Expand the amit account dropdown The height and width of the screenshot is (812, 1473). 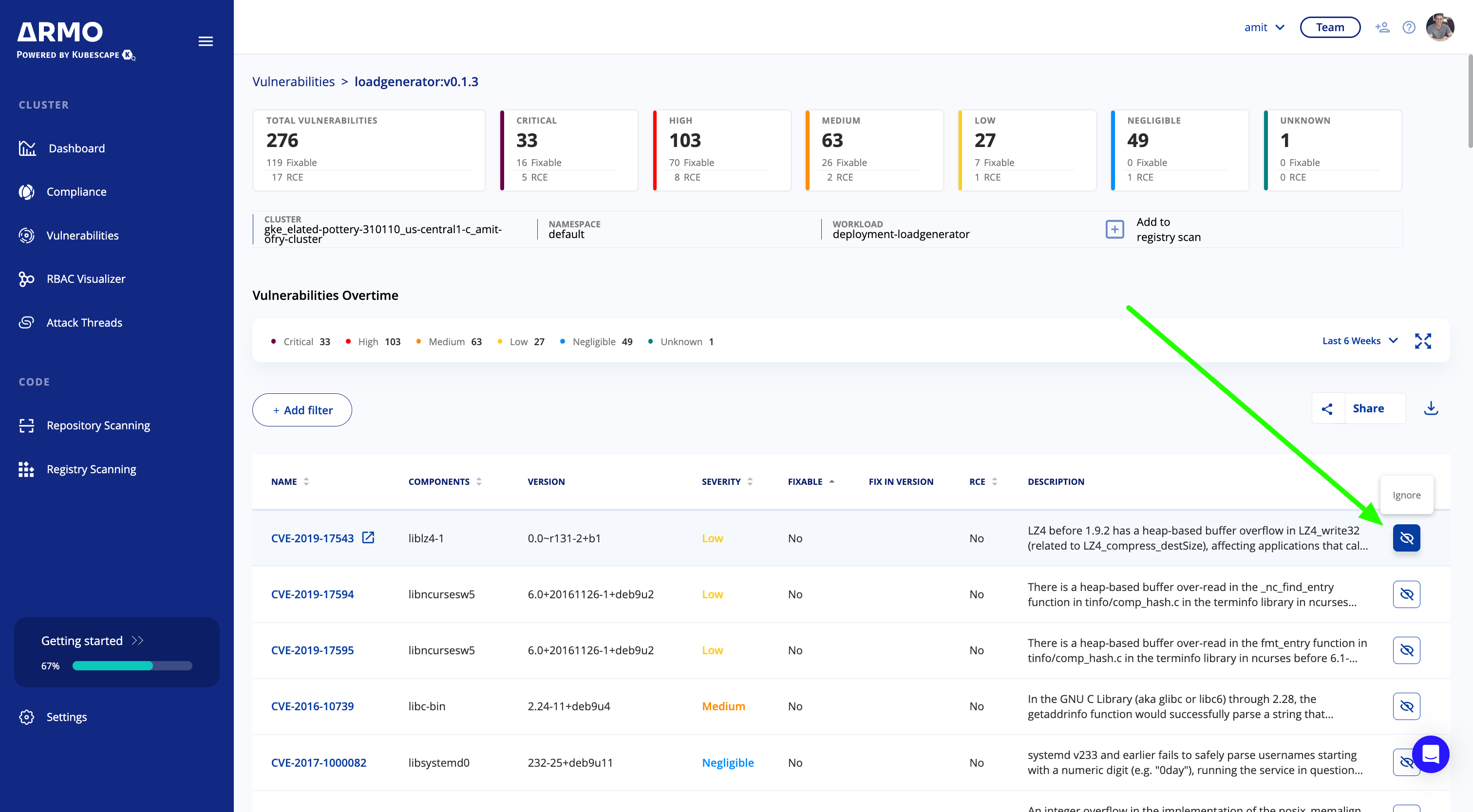tap(1264, 27)
